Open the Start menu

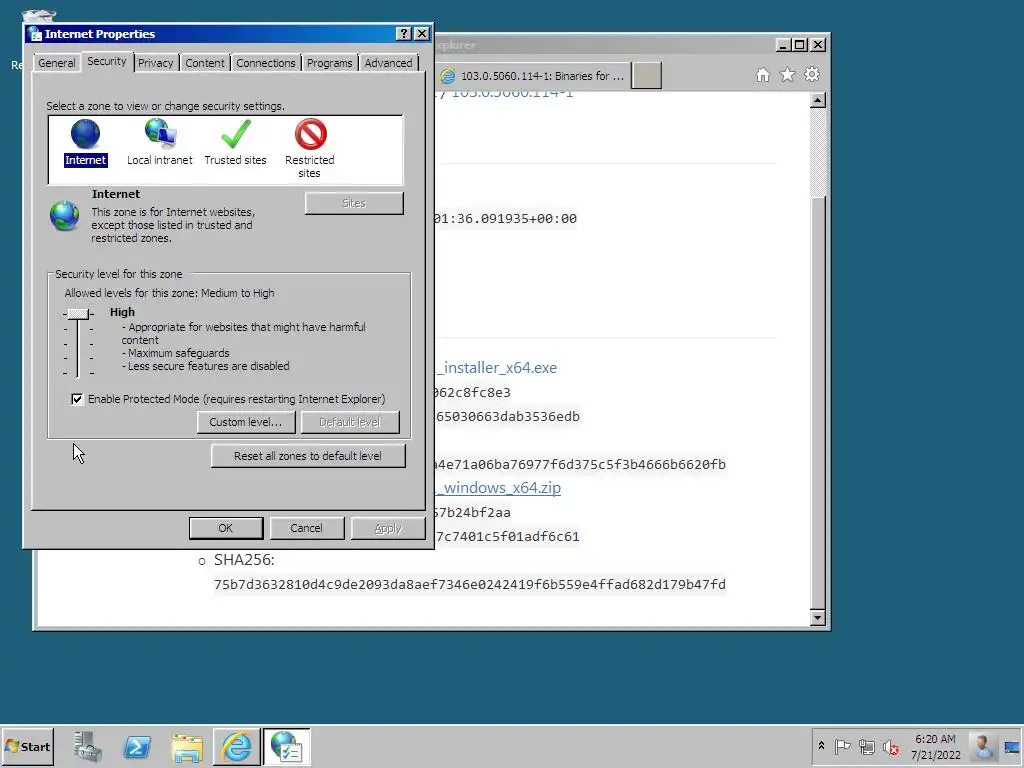[x=27, y=746]
